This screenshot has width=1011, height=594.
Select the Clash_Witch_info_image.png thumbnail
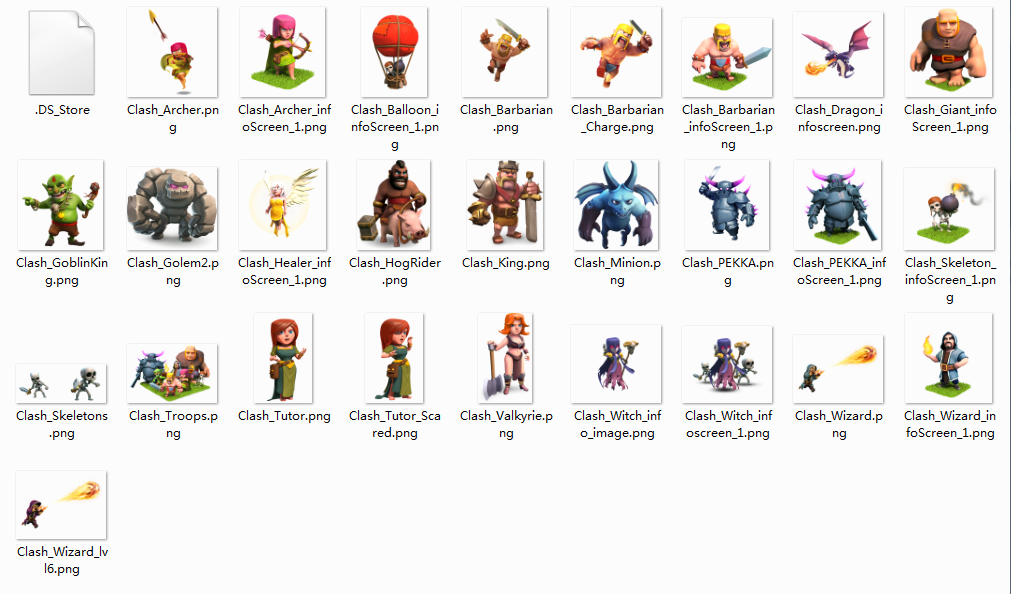pos(616,364)
